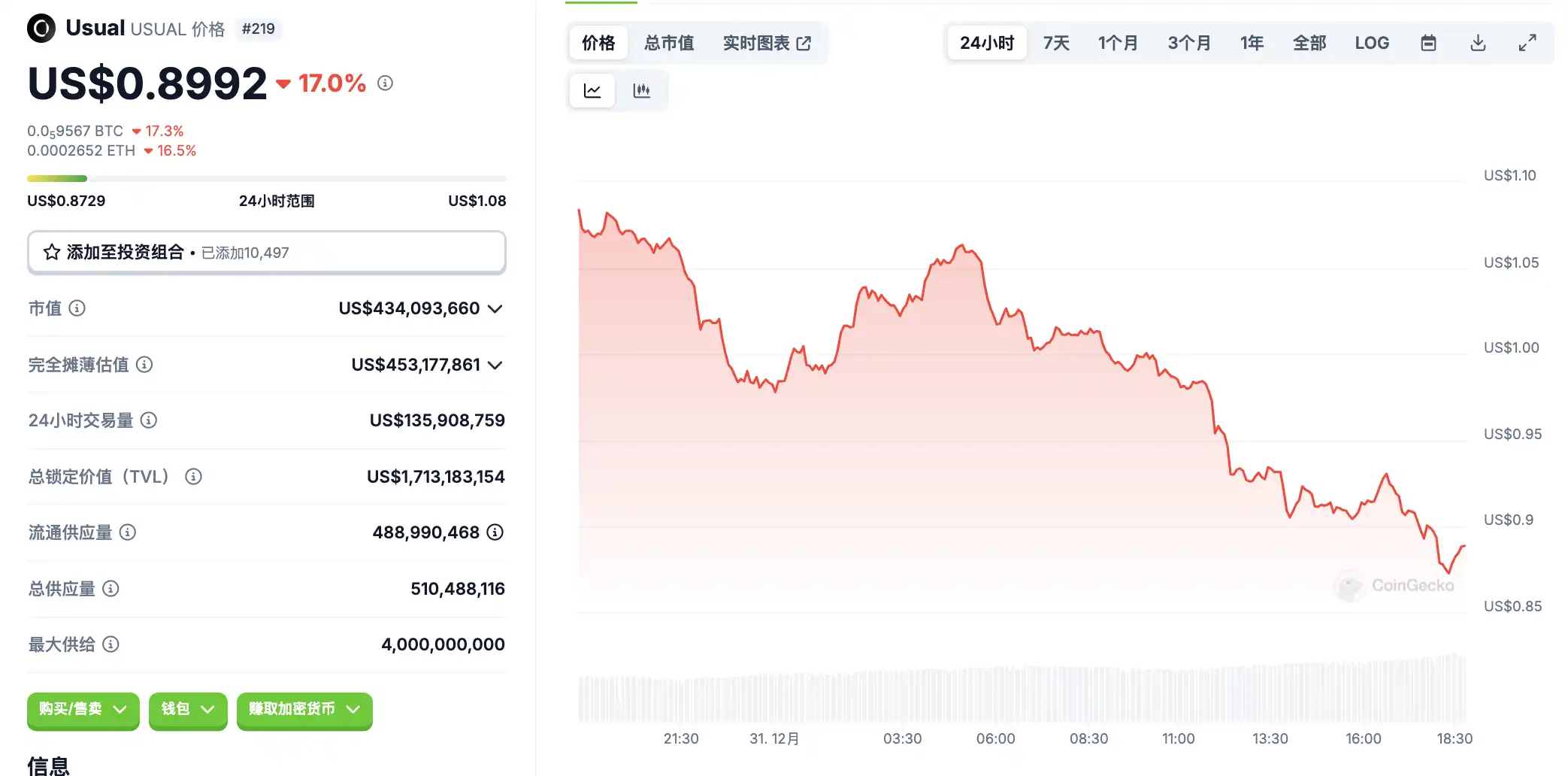The width and height of the screenshot is (1568, 776).
Task: Click info icon next to 市值
Action: tap(77, 308)
